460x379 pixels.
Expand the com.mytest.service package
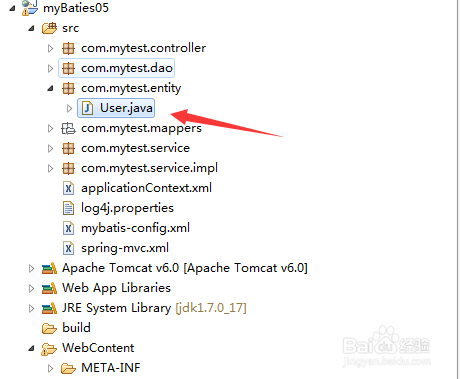click(50, 149)
